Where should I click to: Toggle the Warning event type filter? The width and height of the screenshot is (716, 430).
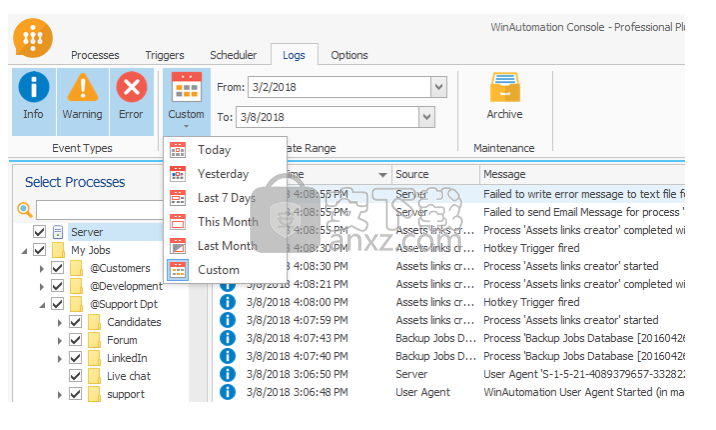[x=83, y=102]
